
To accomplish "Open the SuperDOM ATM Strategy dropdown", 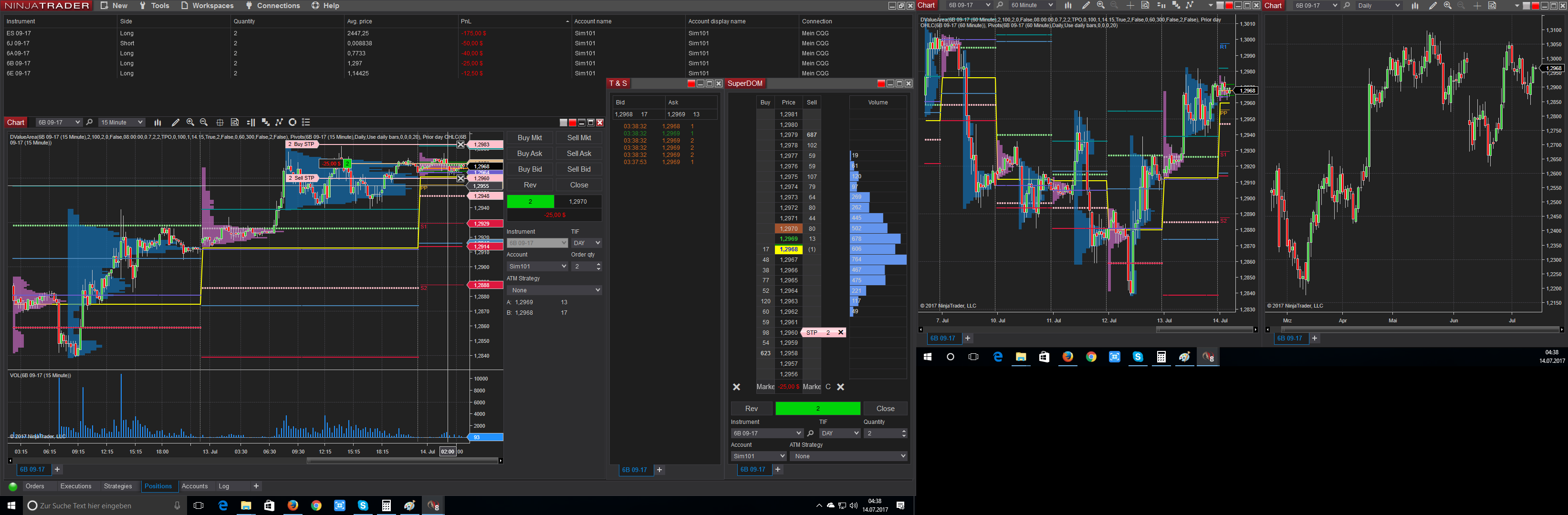I will pyautogui.click(x=848, y=456).
